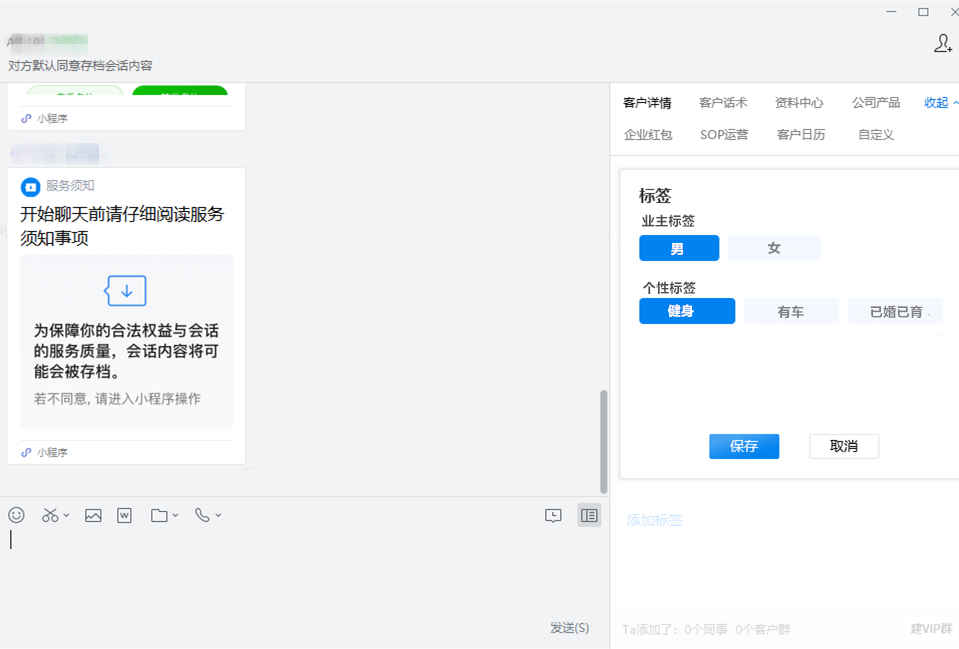Expand the phone call options dropdown arrow
Screen dimensions: 959x649
point(218,516)
